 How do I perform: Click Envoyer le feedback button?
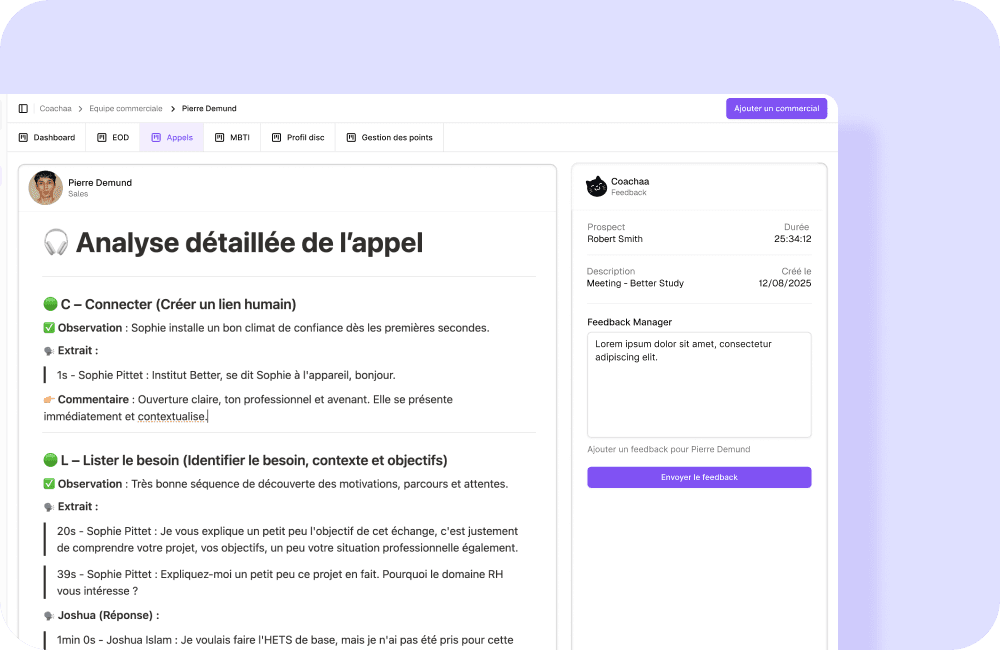click(x=699, y=477)
